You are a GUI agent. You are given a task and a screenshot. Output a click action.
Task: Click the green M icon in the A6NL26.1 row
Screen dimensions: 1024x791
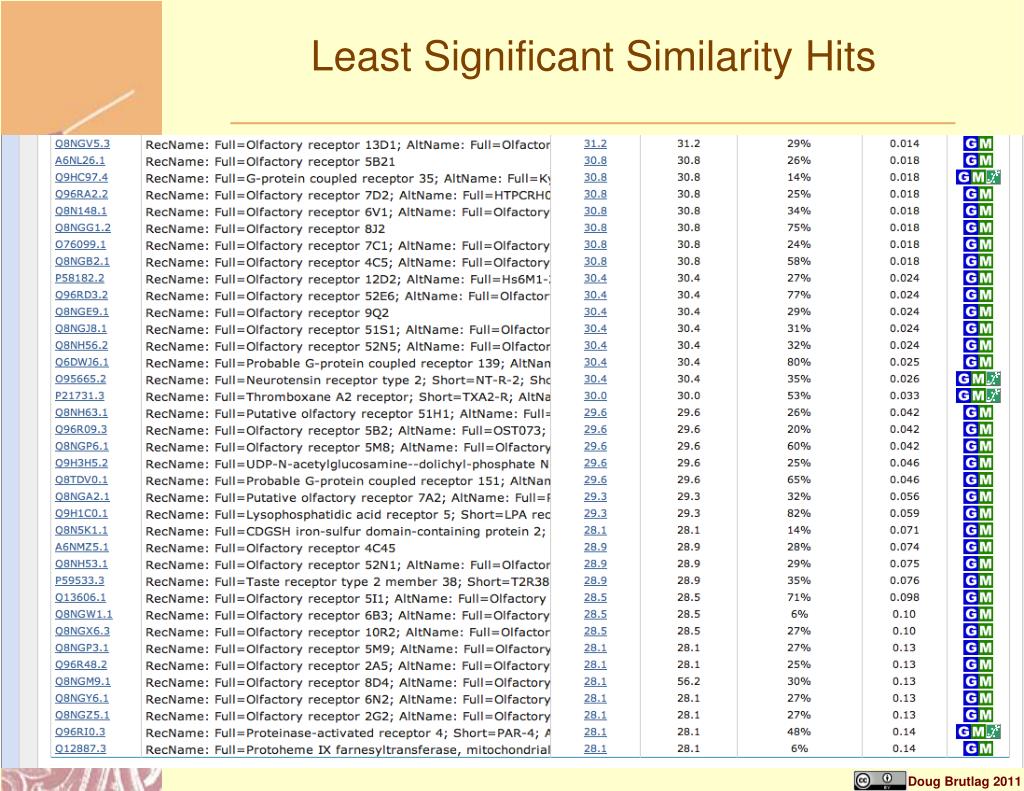985,161
